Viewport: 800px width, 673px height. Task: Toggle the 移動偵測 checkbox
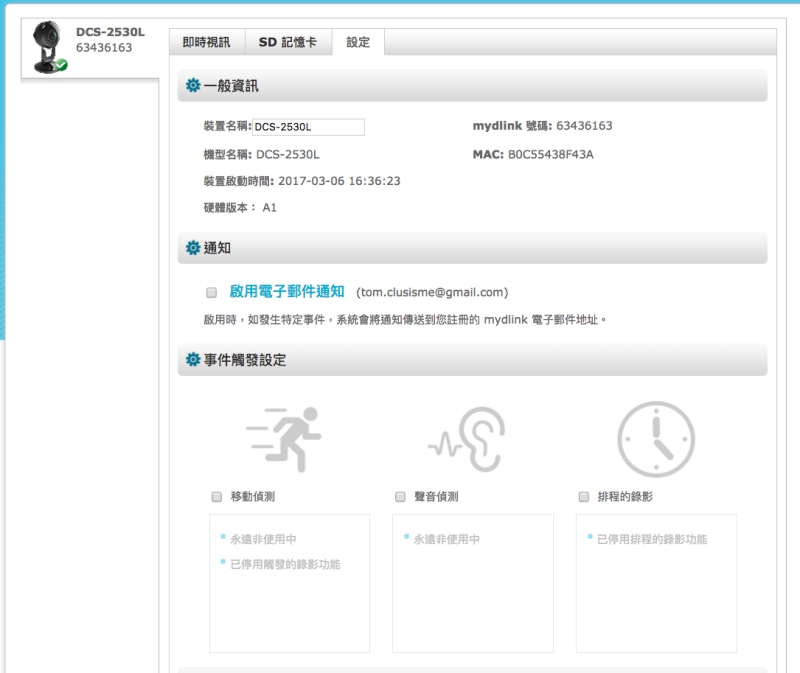point(216,496)
